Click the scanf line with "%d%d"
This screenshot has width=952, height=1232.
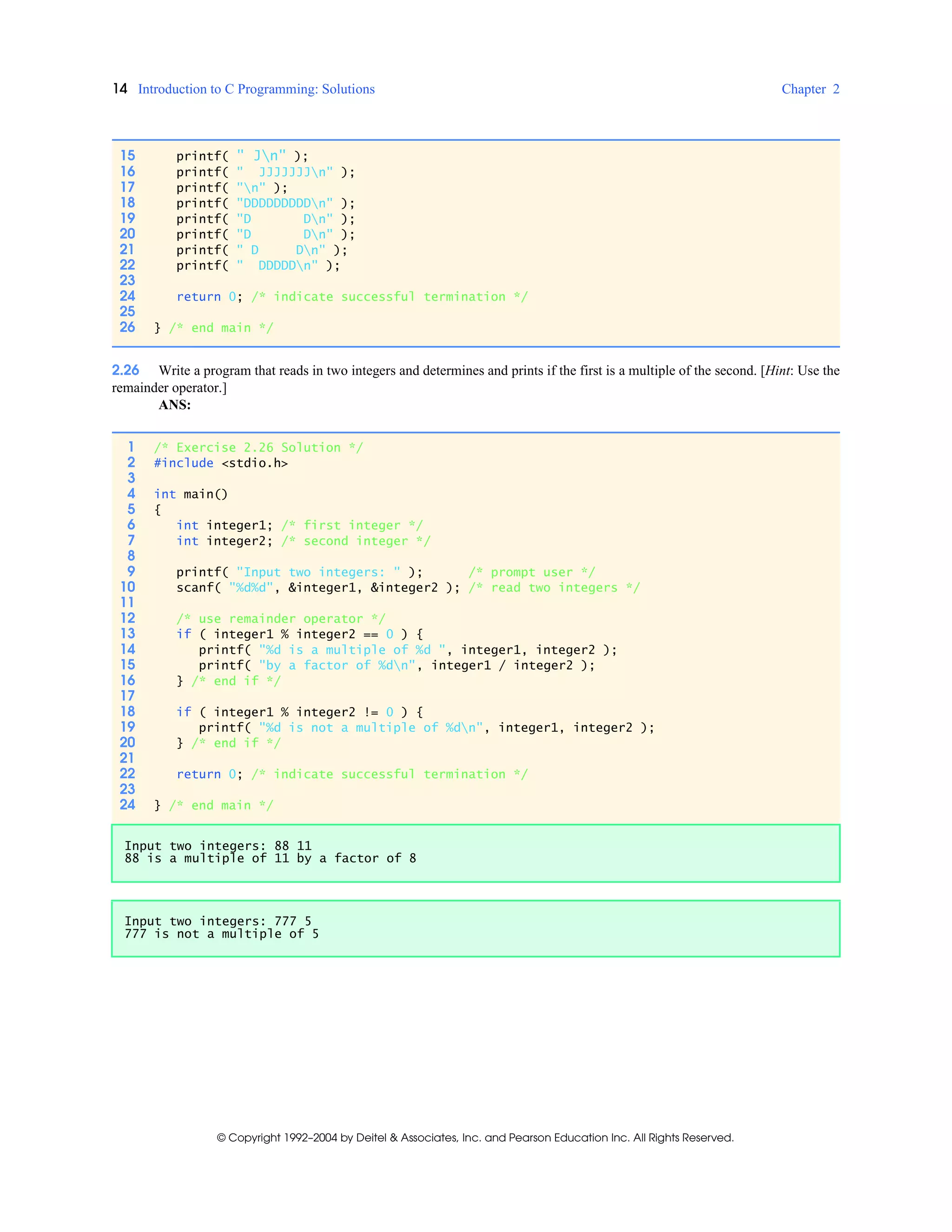click(318, 588)
